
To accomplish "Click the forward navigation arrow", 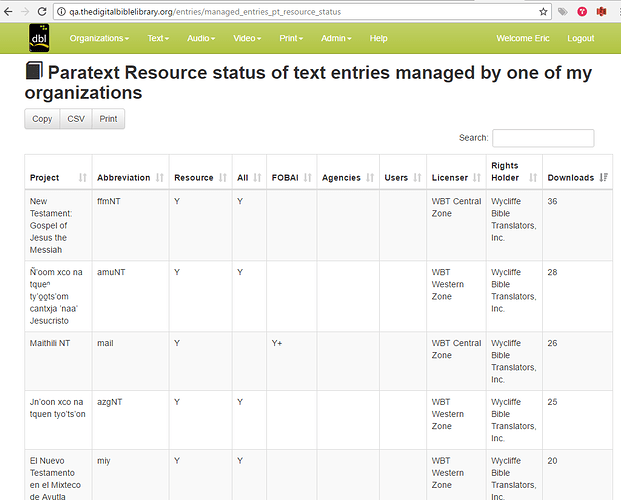I will point(25,11).
